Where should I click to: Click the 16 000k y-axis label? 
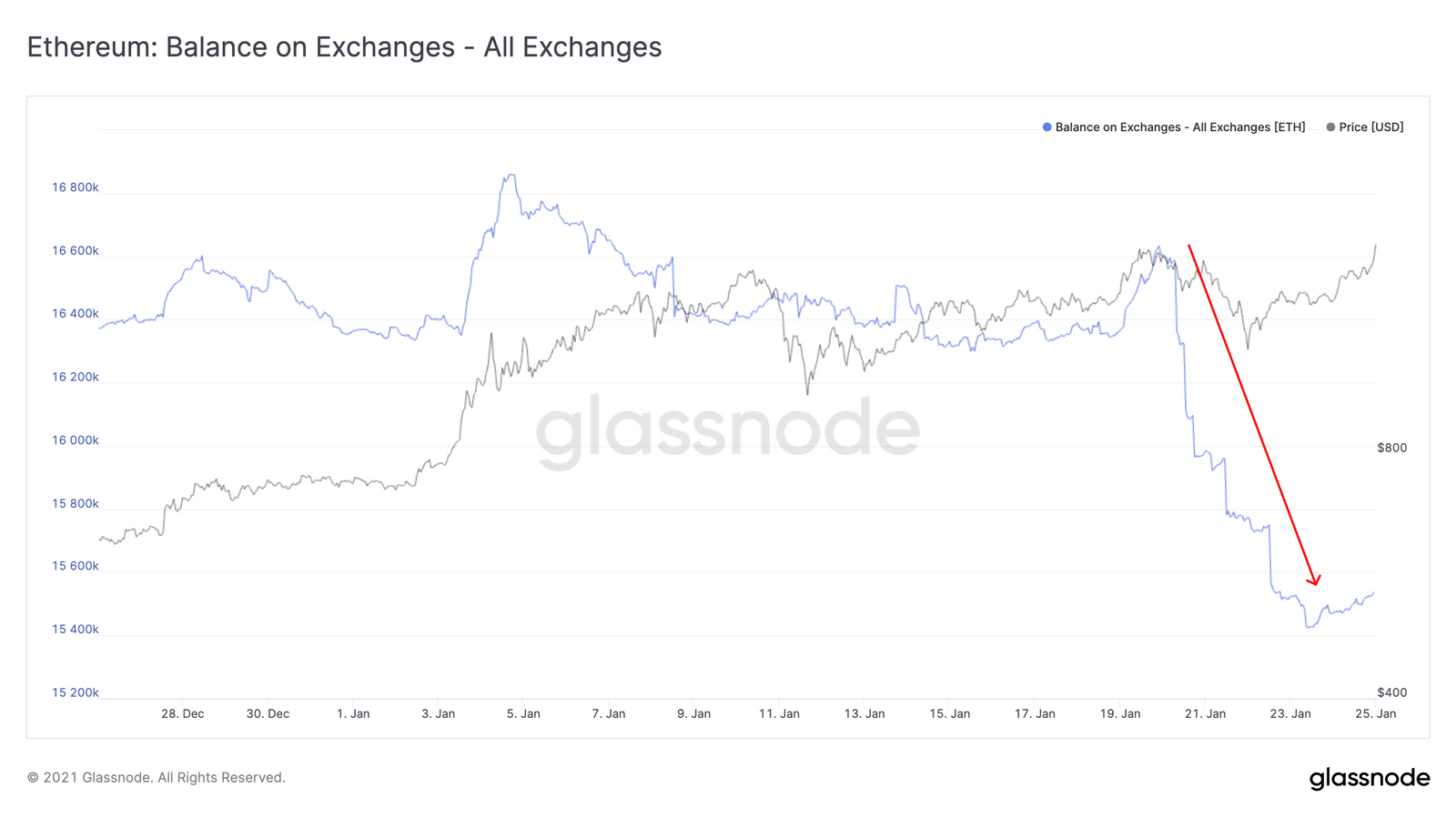click(75, 440)
